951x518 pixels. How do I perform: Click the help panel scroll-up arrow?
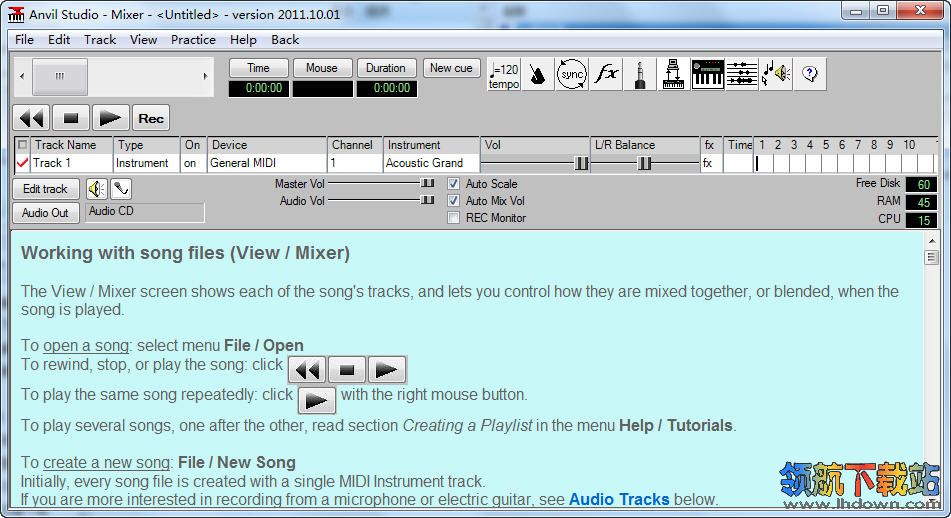click(932, 241)
